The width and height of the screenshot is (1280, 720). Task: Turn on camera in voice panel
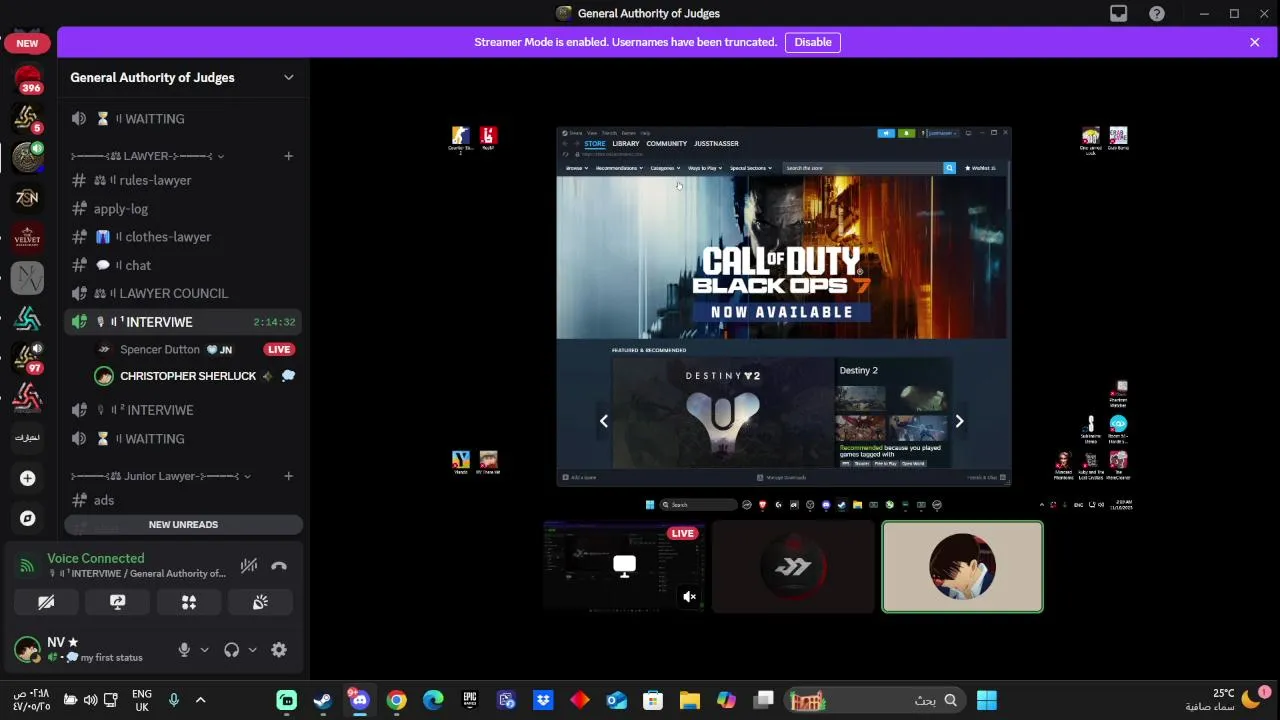(46, 602)
